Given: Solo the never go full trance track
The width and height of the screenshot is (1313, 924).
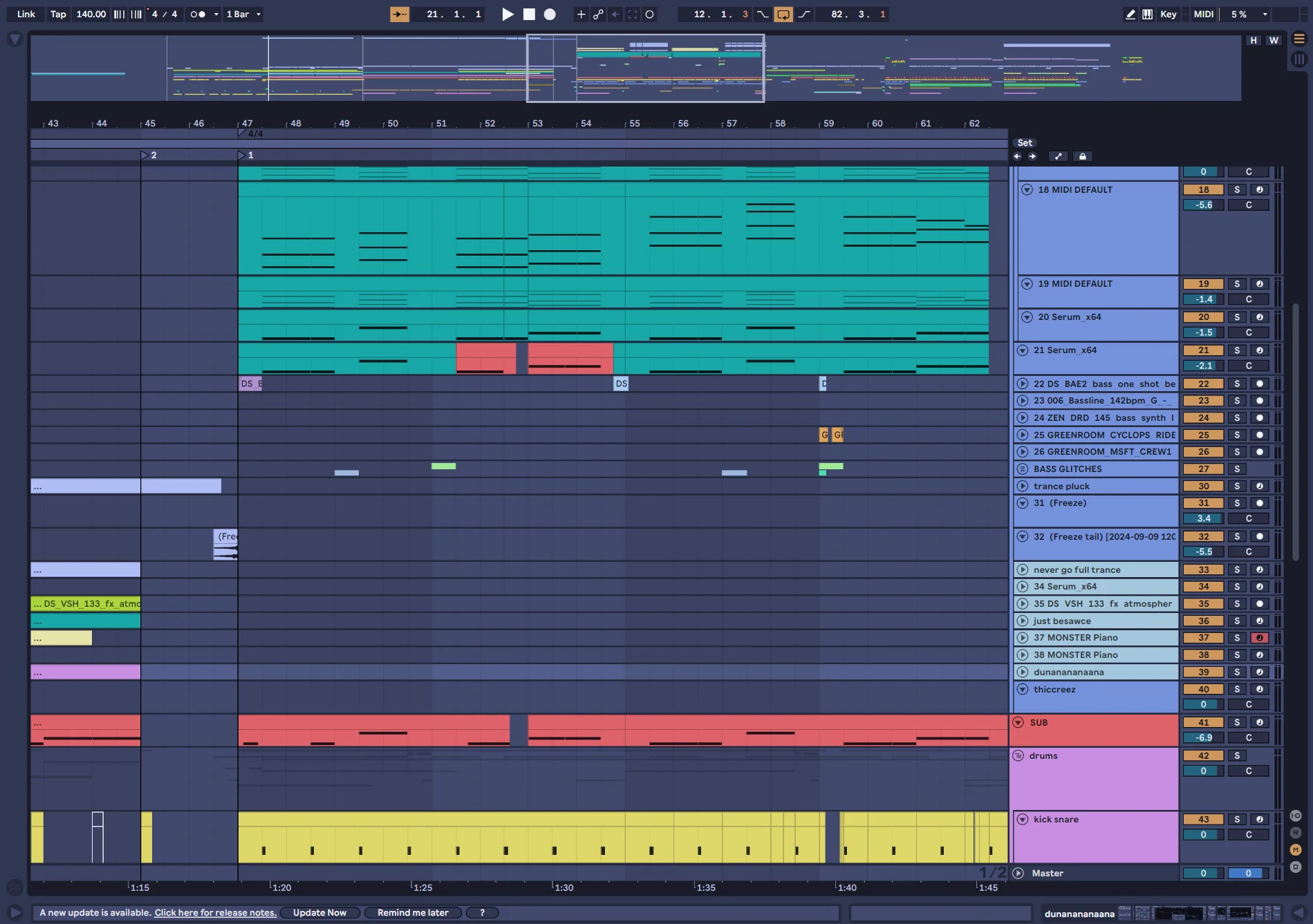Looking at the screenshot, I should pyautogui.click(x=1237, y=569).
